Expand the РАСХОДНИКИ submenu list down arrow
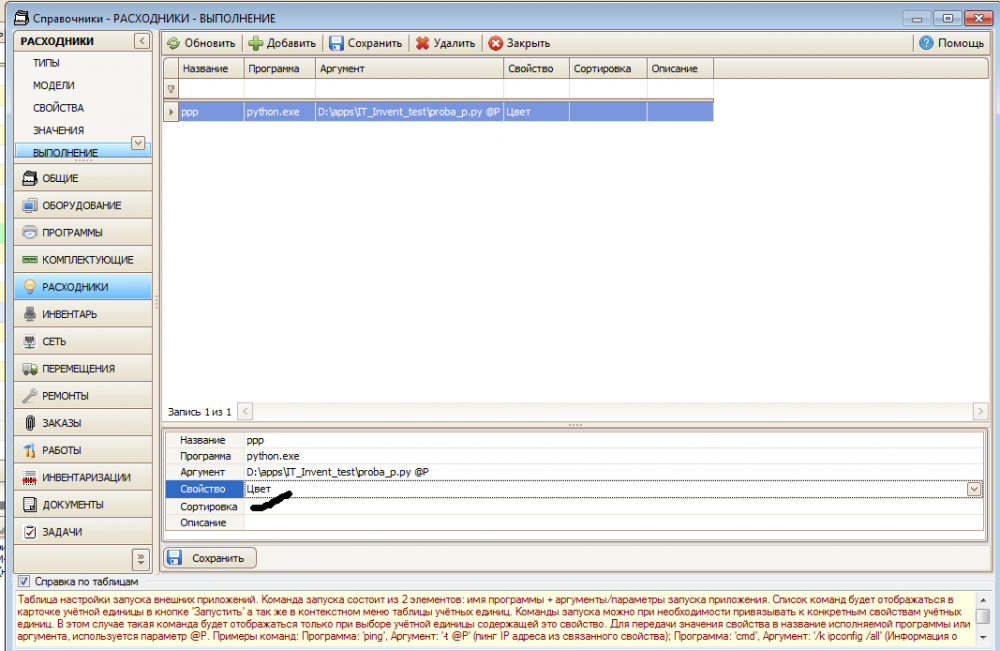The height and width of the screenshot is (651, 1000). [x=138, y=143]
